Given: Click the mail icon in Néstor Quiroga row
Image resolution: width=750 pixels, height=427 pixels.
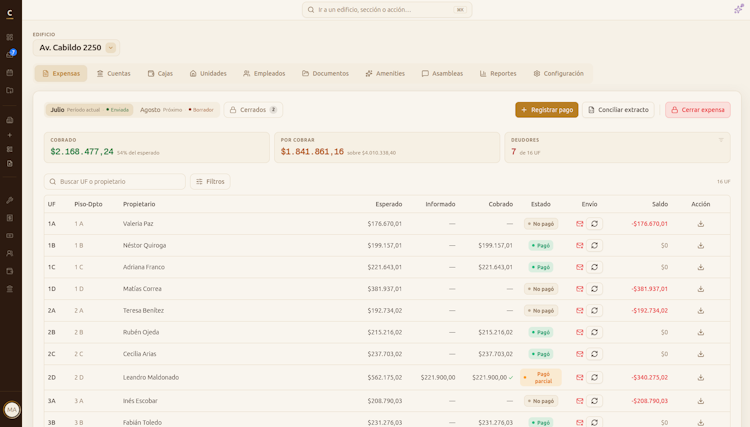Looking at the screenshot, I should coord(580,245).
